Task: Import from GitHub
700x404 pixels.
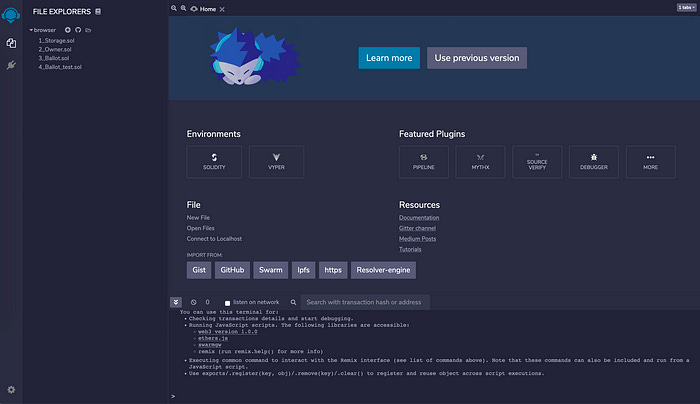Action: [232, 270]
